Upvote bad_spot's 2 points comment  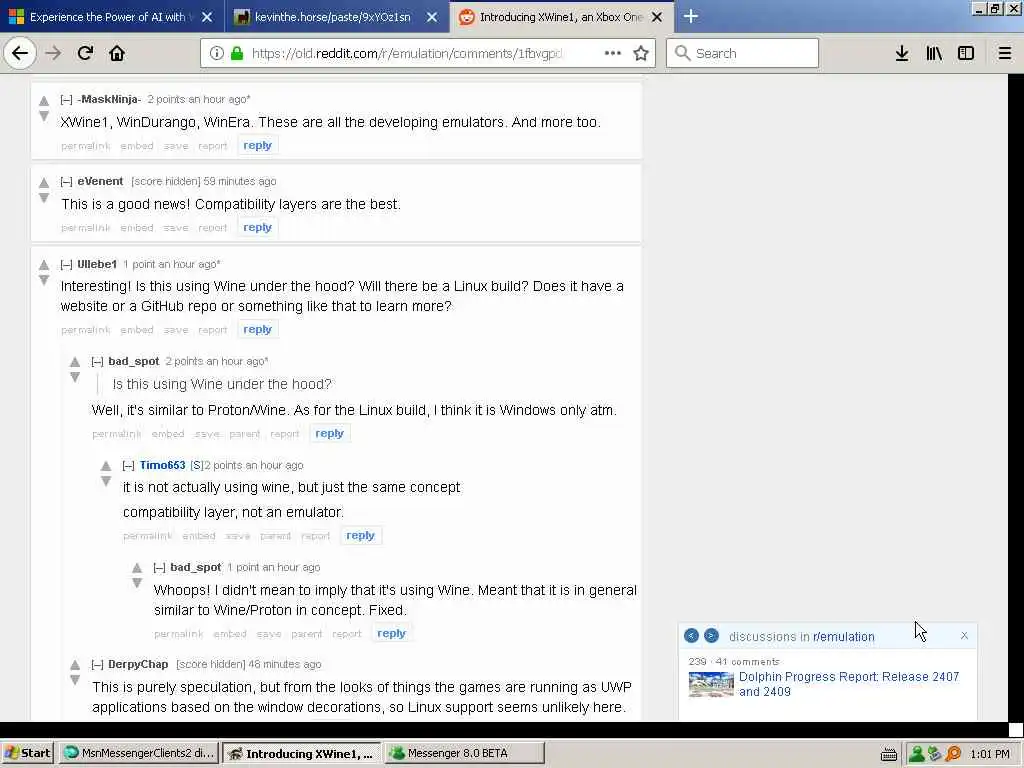point(75,362)
